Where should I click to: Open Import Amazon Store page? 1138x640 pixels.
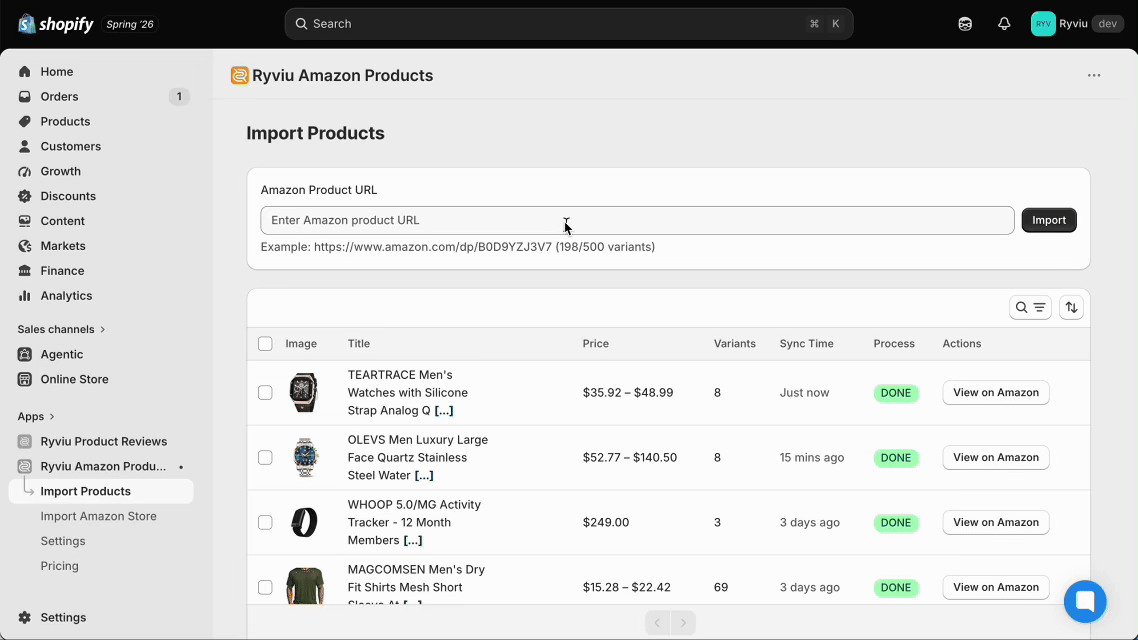click(x=99, y=516)
